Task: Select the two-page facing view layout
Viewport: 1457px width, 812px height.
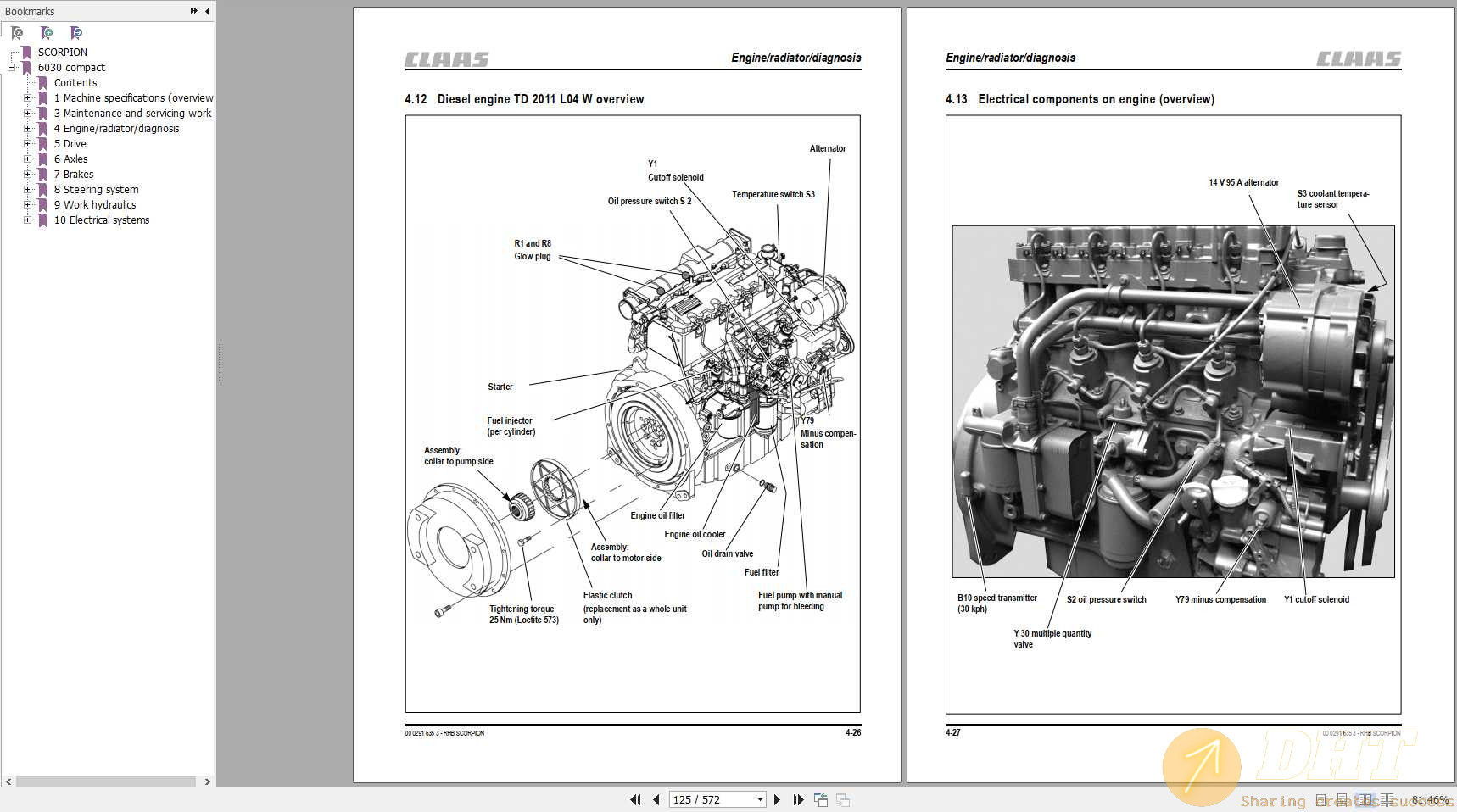Action: point(1365,799)
